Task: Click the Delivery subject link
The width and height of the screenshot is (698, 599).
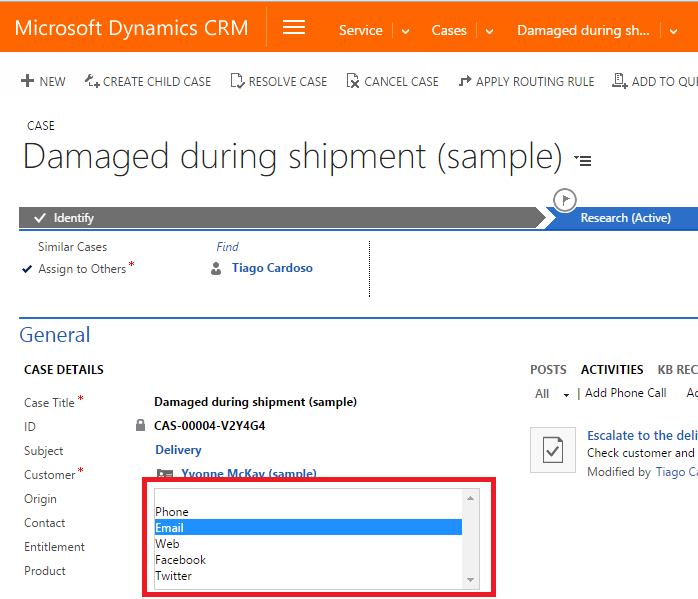Action: (178, 450)
